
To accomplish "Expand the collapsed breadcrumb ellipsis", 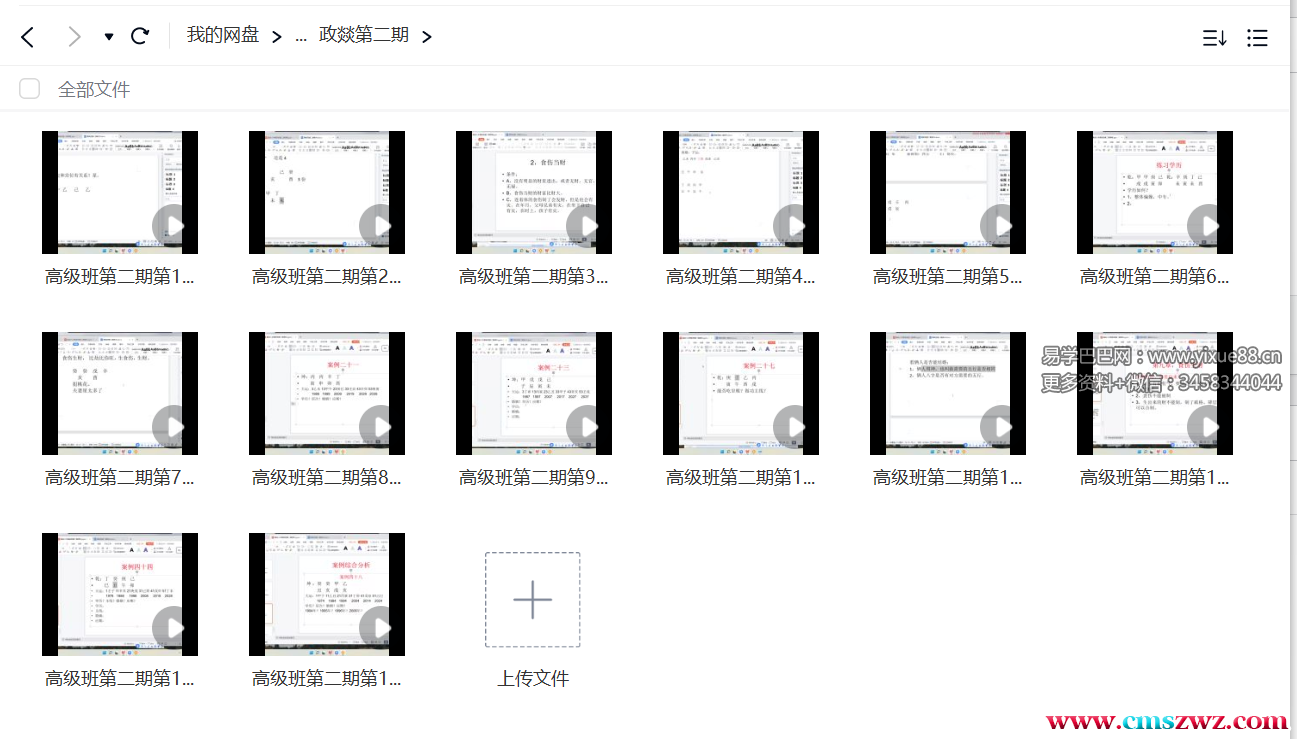I will click(301, 36).
